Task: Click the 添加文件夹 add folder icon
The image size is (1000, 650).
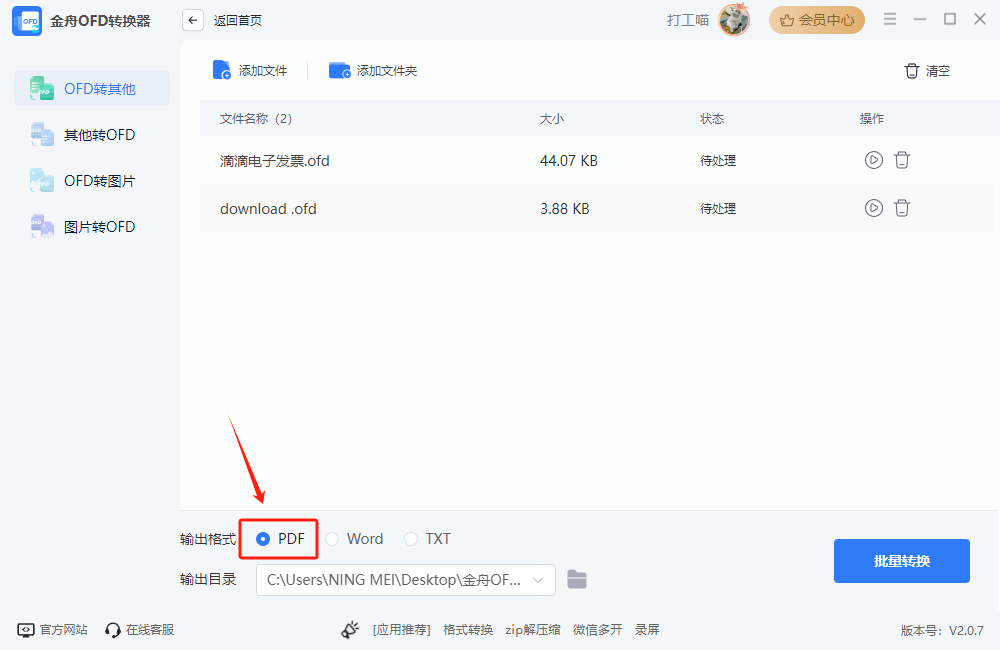Action: [x=337, y=70]
